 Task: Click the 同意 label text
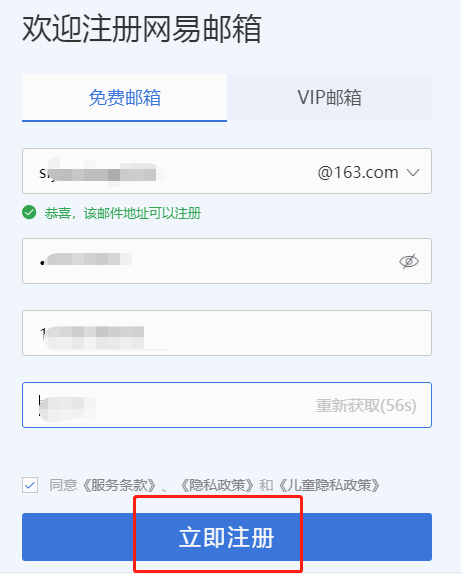point(63,485)
